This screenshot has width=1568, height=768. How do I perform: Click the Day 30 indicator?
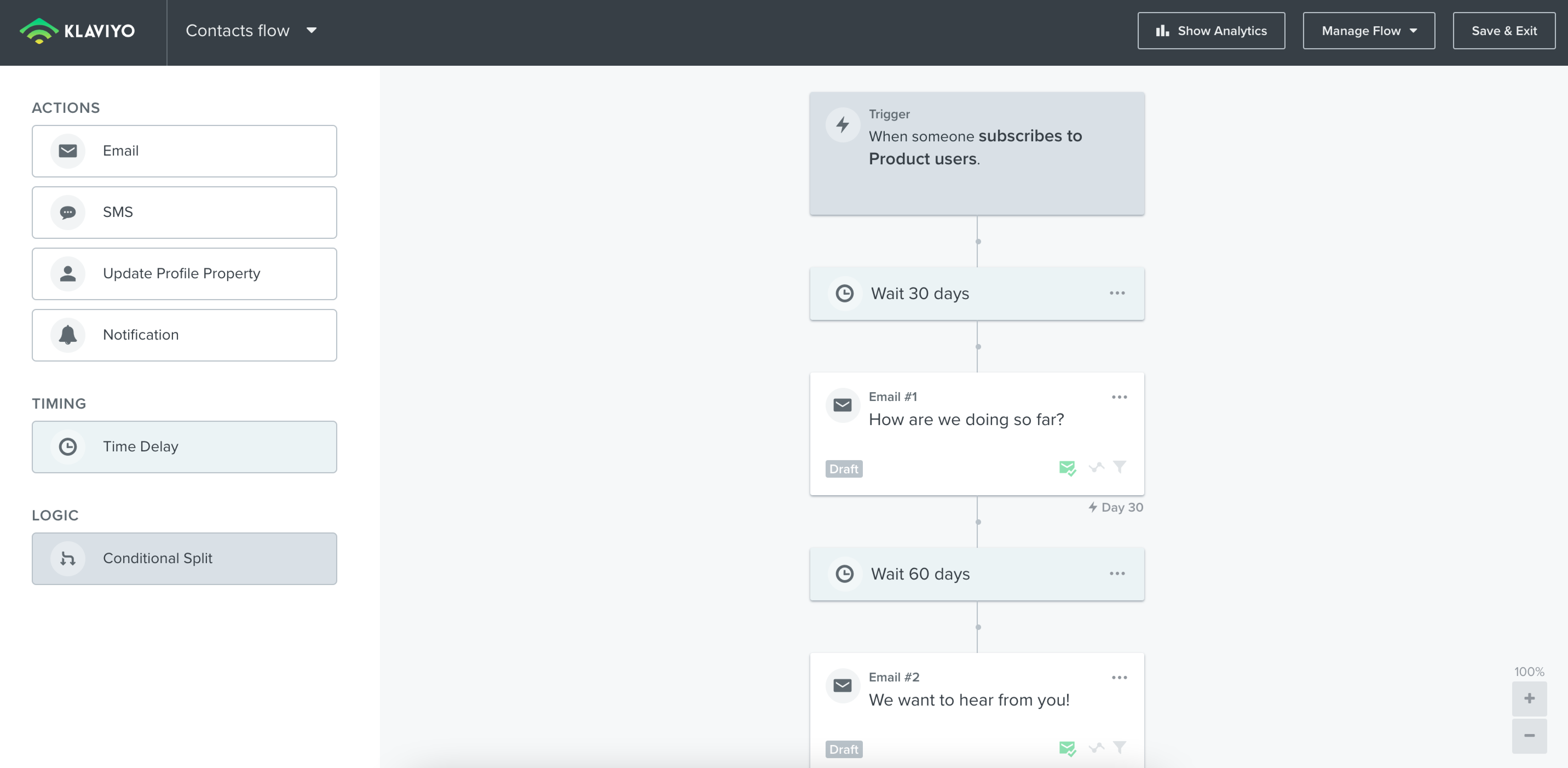point(1116,507)
